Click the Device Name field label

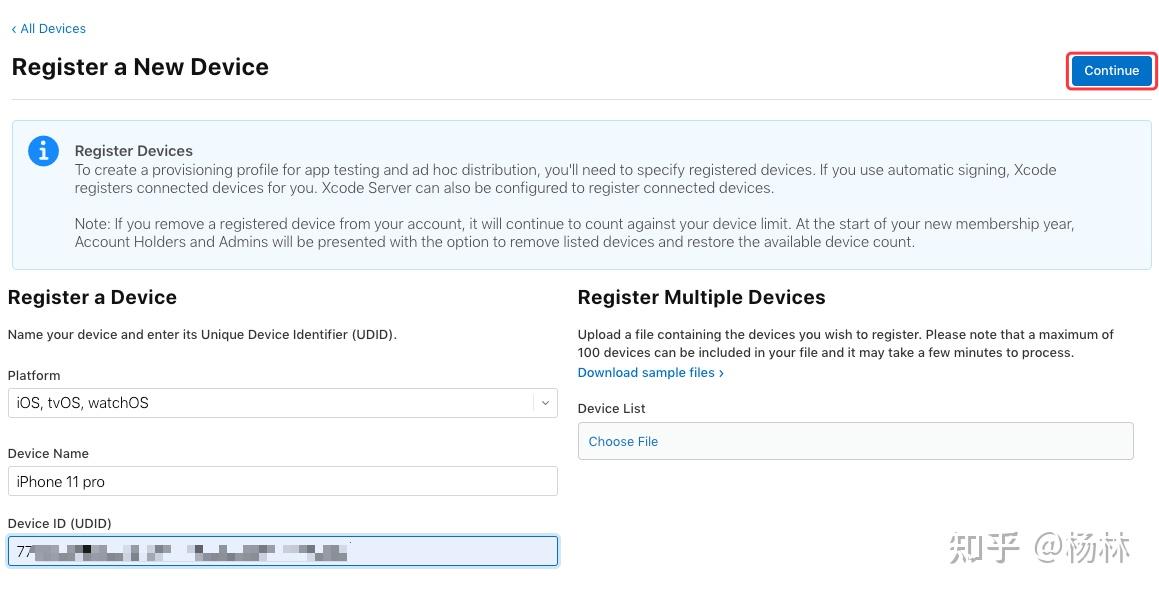[x=48, y=453]
